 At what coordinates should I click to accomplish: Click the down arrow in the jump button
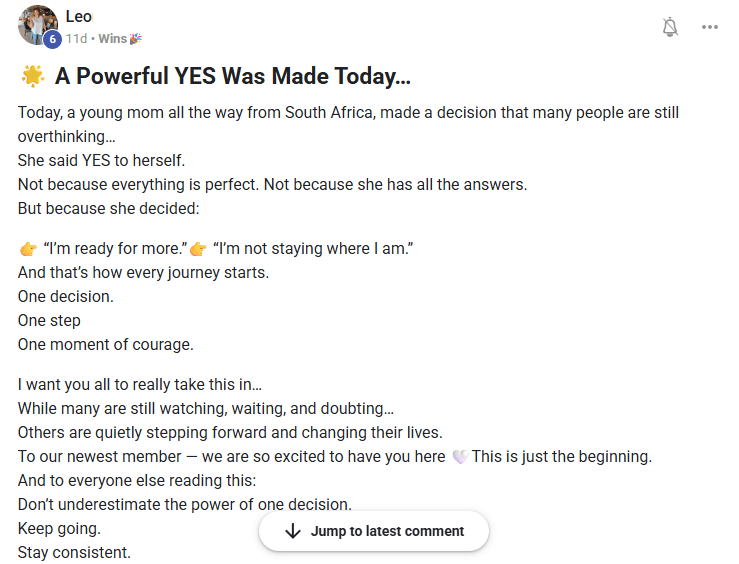coord(292,531)
